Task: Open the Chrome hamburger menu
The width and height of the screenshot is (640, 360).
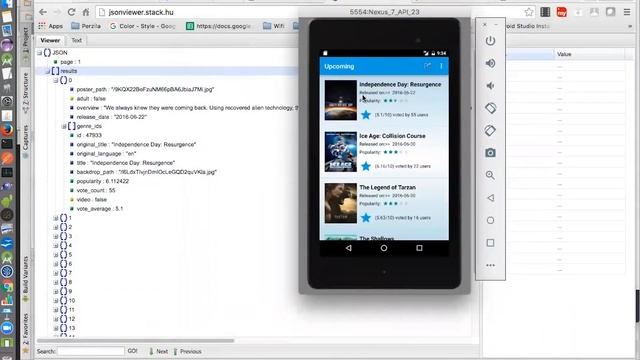Action: (x=627, y=12)
